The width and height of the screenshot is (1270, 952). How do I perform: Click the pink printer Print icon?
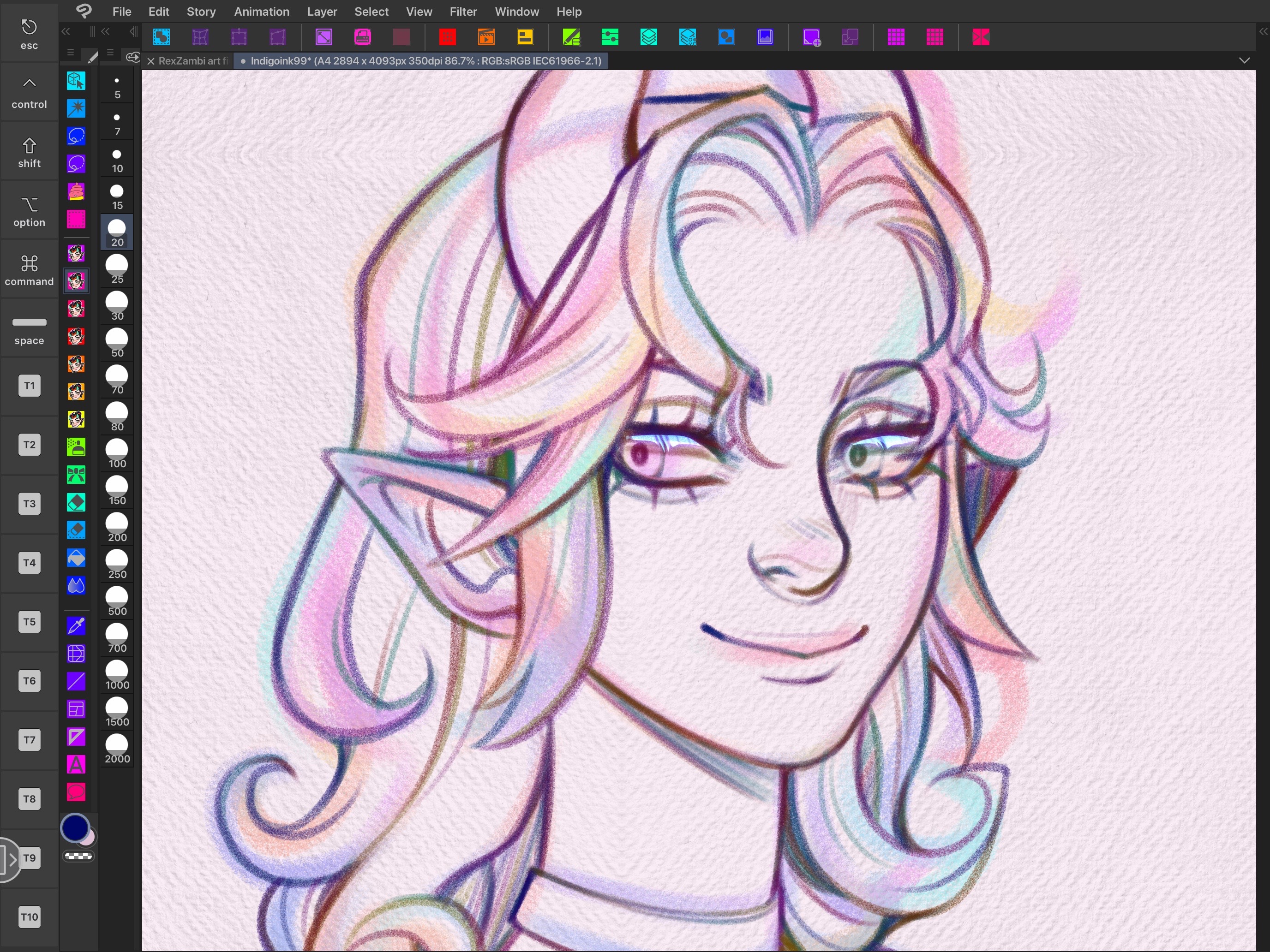pyautogui.click(x=363, y=37)
